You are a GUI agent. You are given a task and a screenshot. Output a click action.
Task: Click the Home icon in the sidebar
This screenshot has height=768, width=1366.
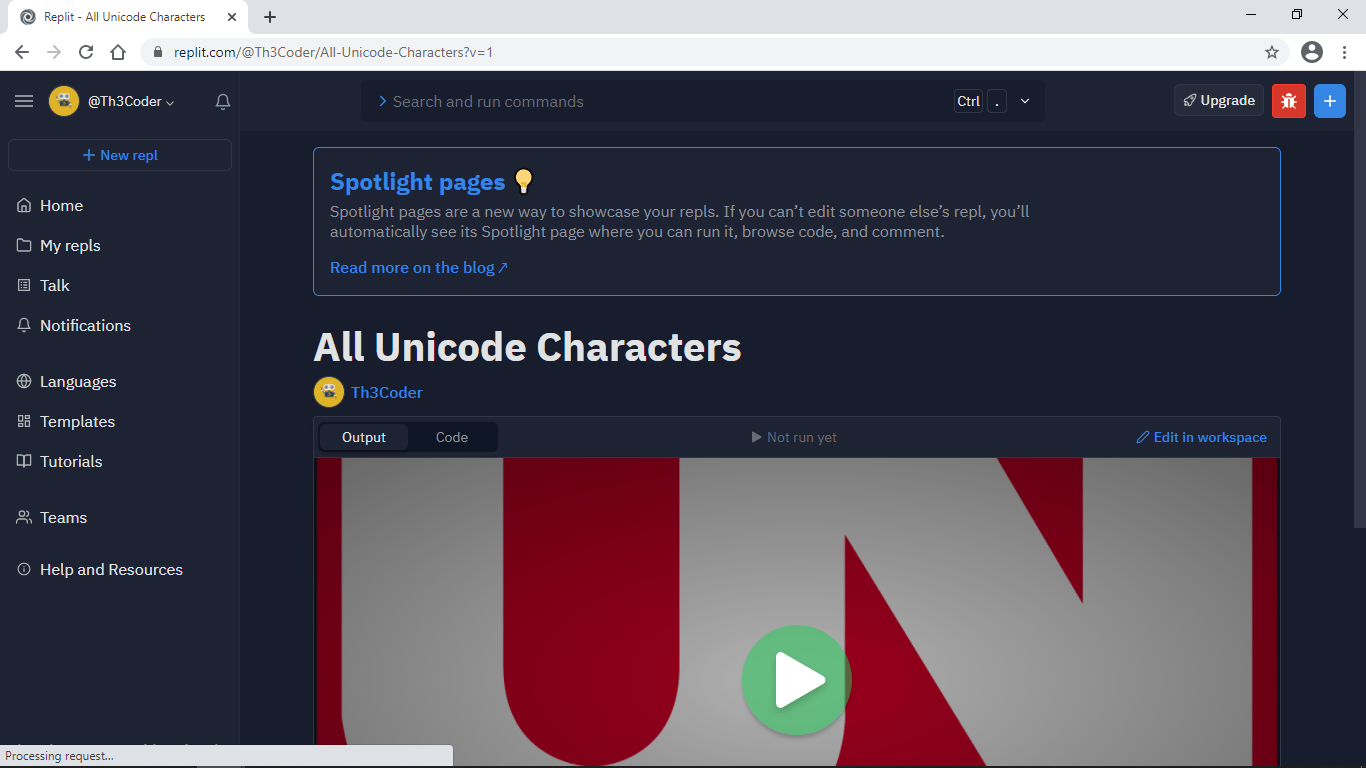pos(24,205)
